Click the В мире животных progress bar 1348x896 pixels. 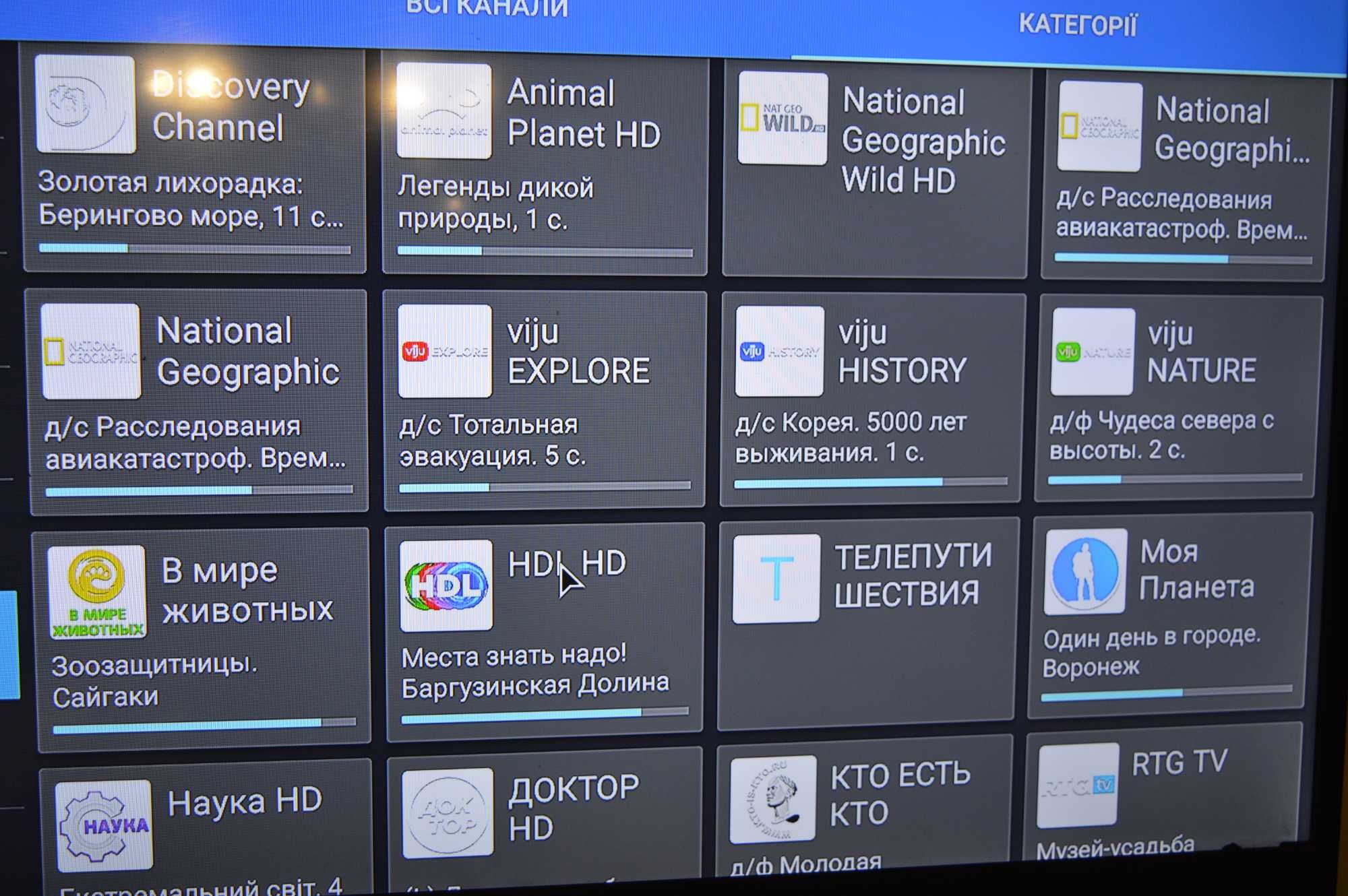click(204, 725)
